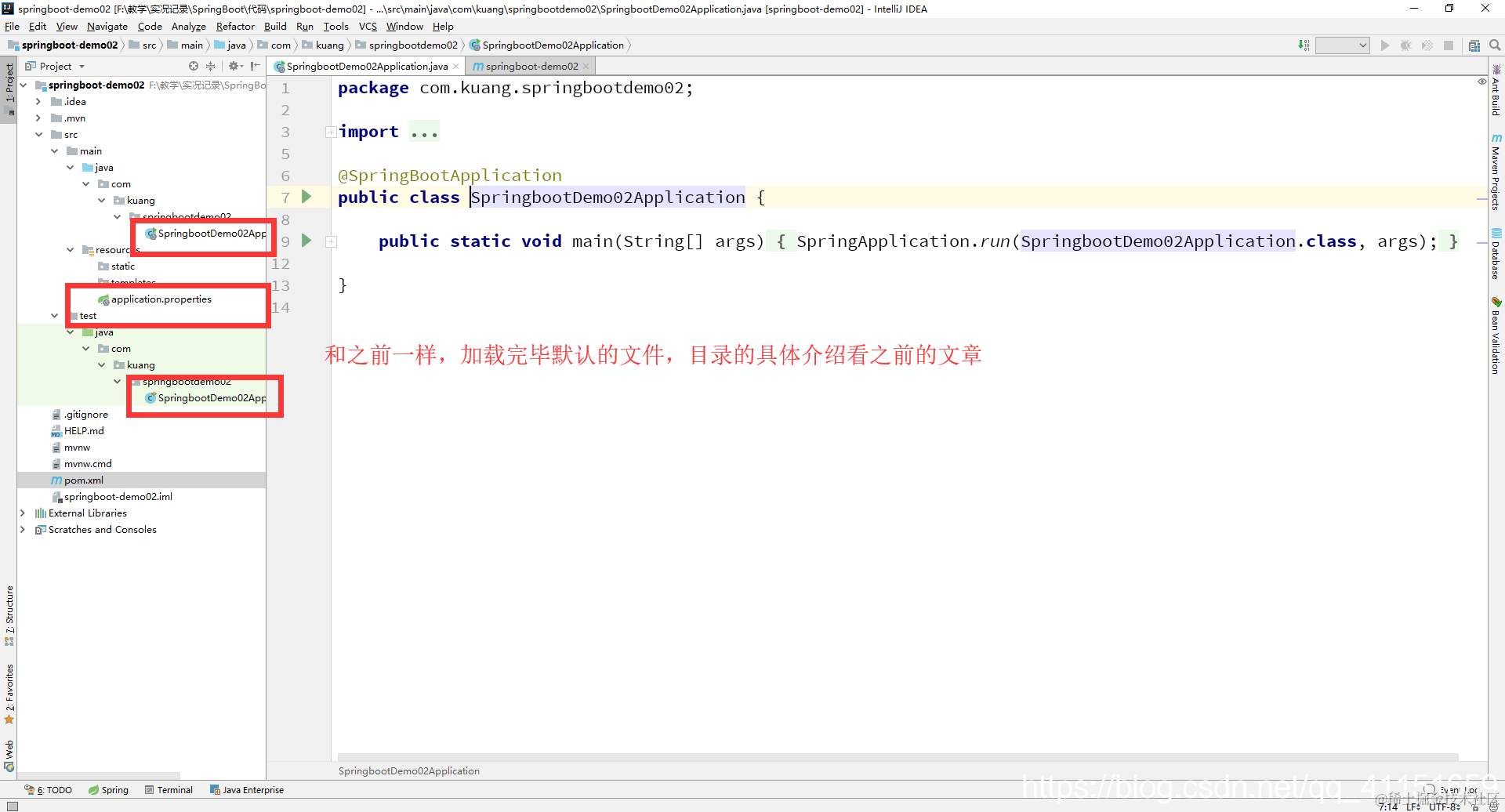Screen dimensions: 1505x812
Task: Click springboot-demo02 breadcrumb in navigation bar
Action: point(63,45)
